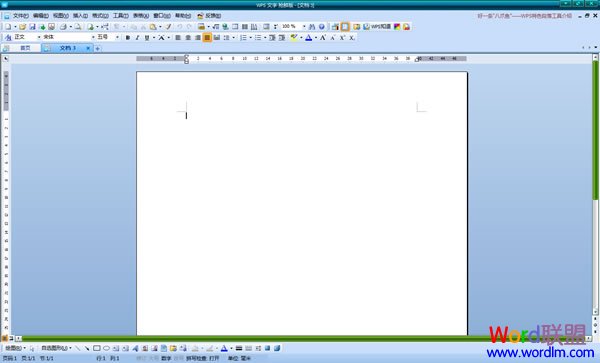Select the rectangle shape tool

(97, 348)
